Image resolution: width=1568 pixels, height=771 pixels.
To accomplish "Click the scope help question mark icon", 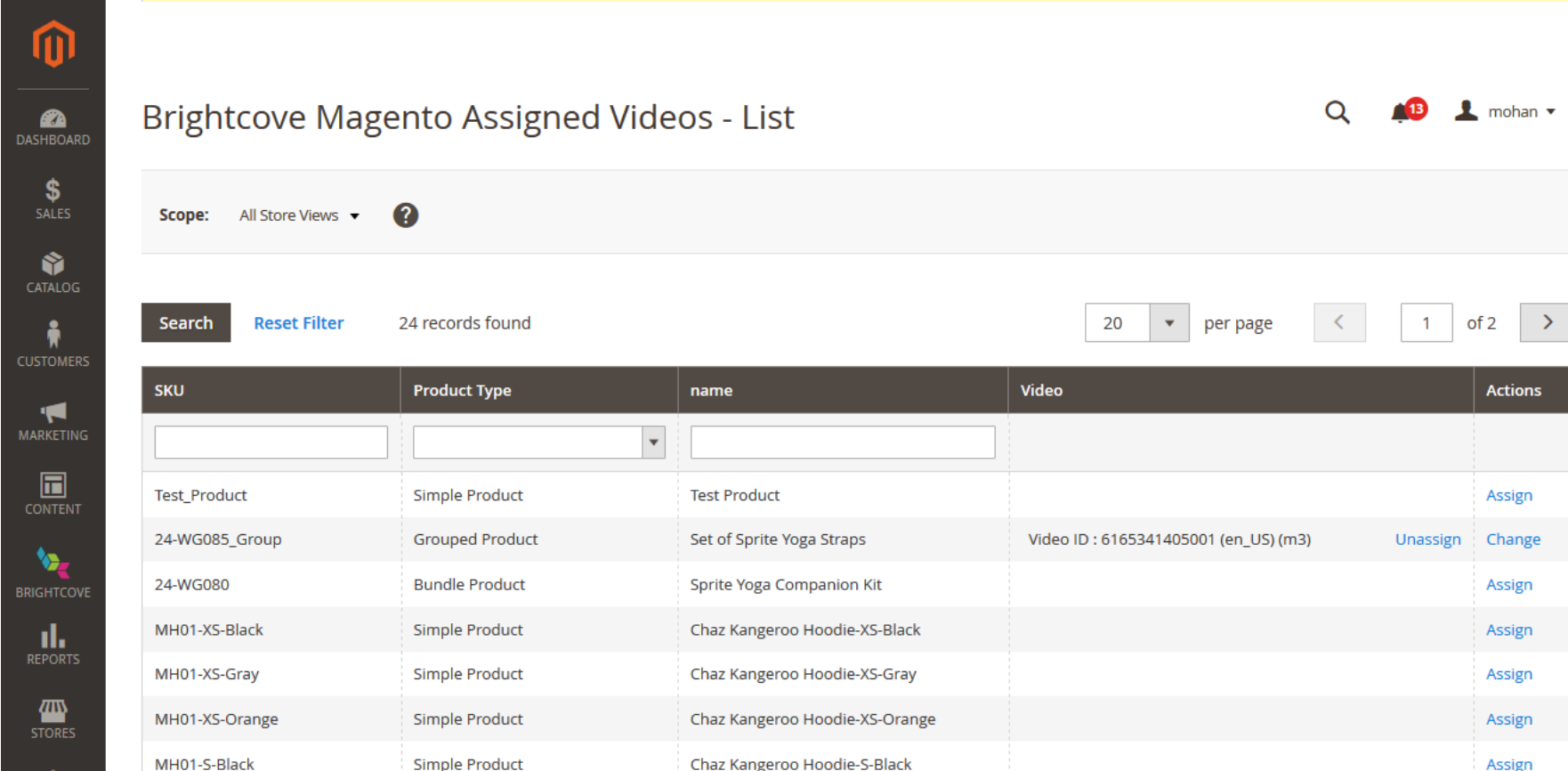I will [406, 215].
